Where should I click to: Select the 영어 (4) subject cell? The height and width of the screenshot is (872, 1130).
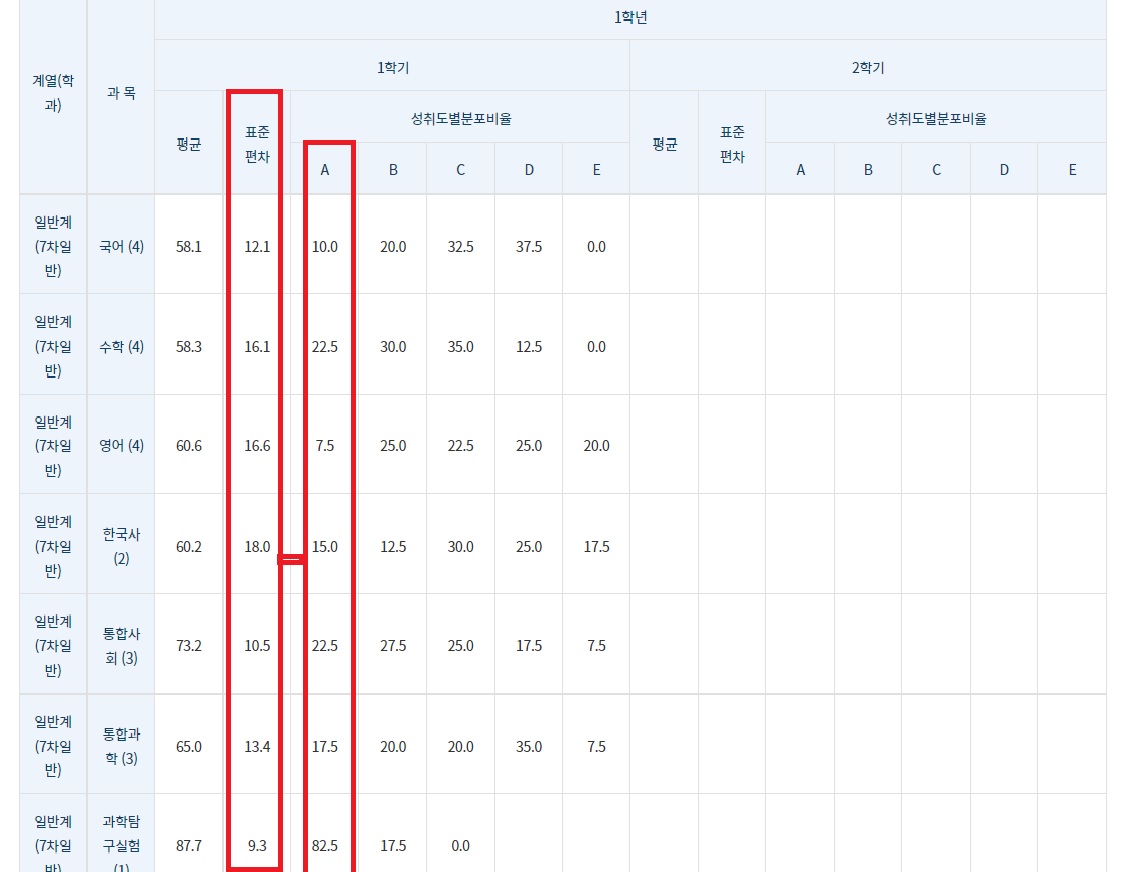click(x=120, y=446)
